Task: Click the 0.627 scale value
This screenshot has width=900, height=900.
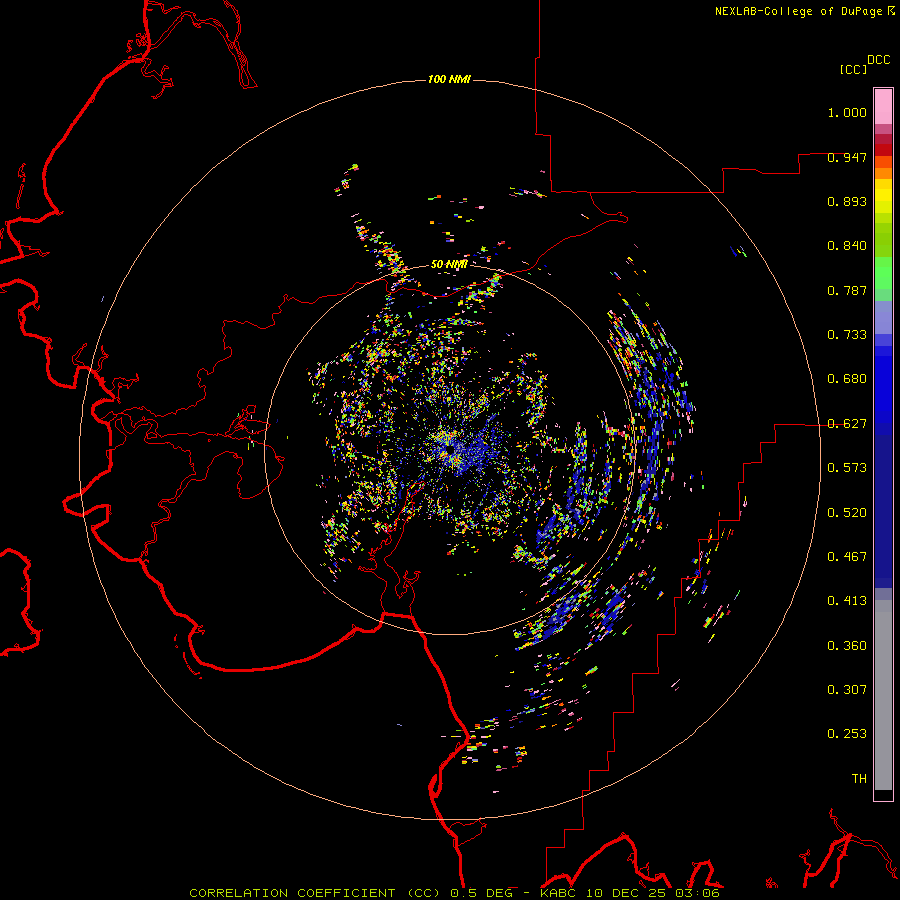Action: point(847,424)
